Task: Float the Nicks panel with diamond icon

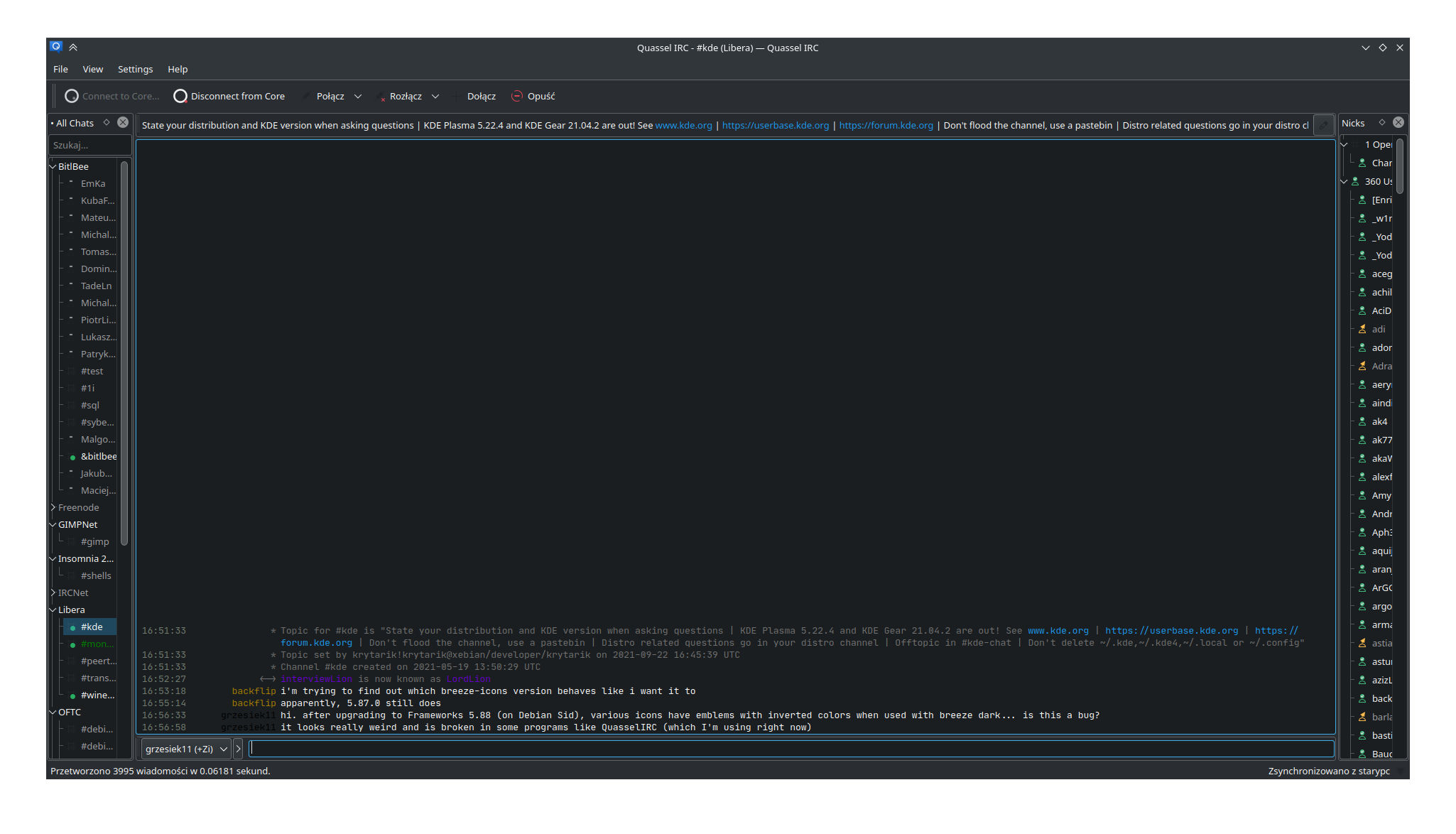Action: 1382,122
